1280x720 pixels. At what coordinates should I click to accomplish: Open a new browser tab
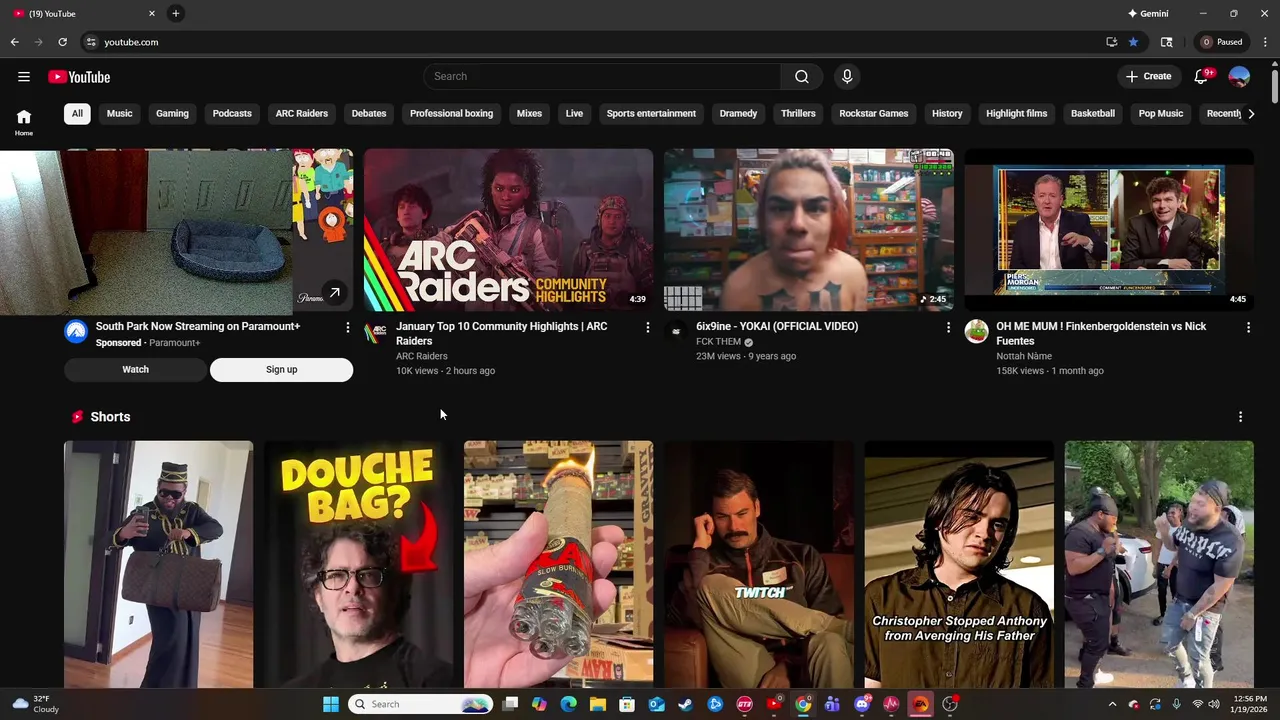[x=175, y=13]
